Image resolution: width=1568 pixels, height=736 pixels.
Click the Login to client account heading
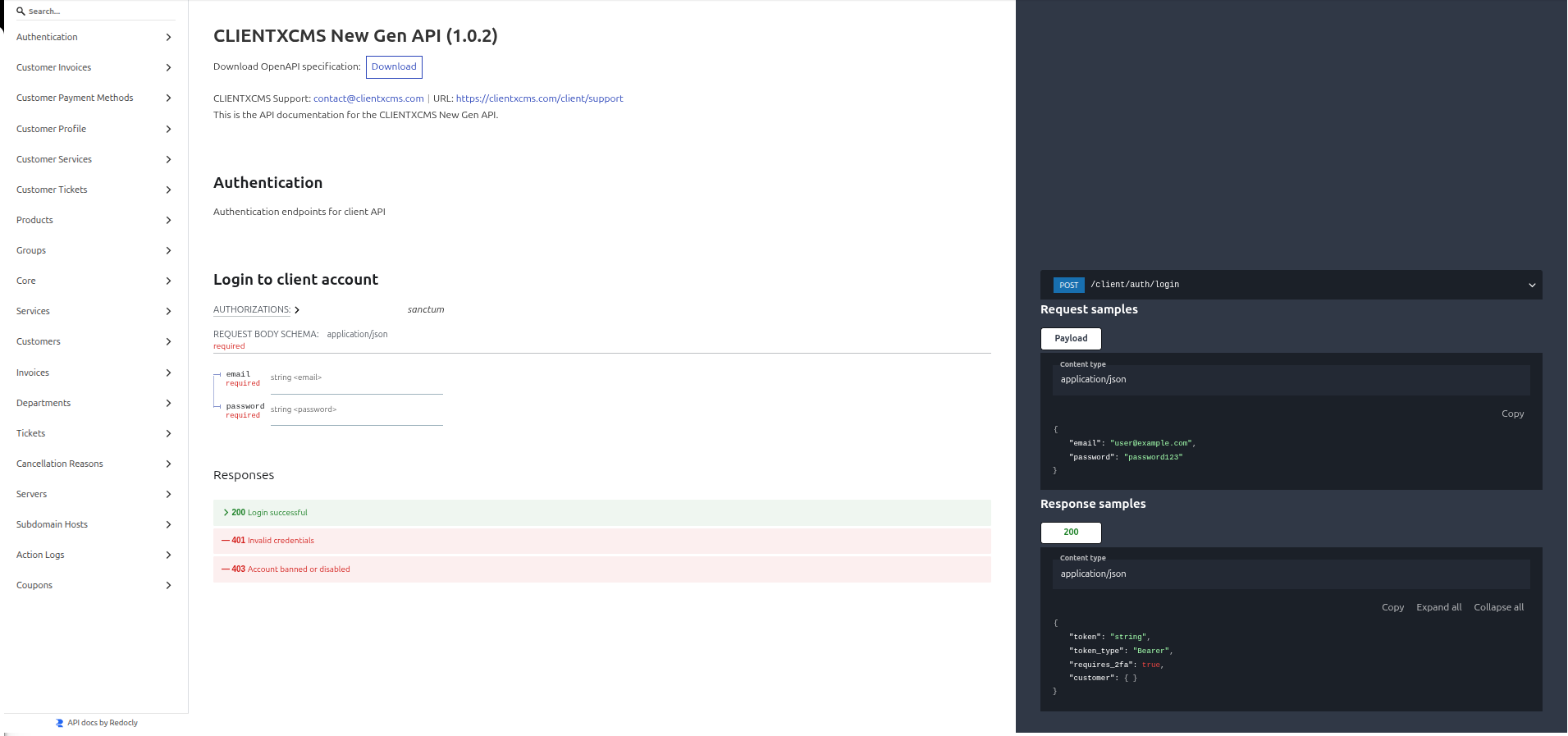pyautogui.click(x=295, y=280)
